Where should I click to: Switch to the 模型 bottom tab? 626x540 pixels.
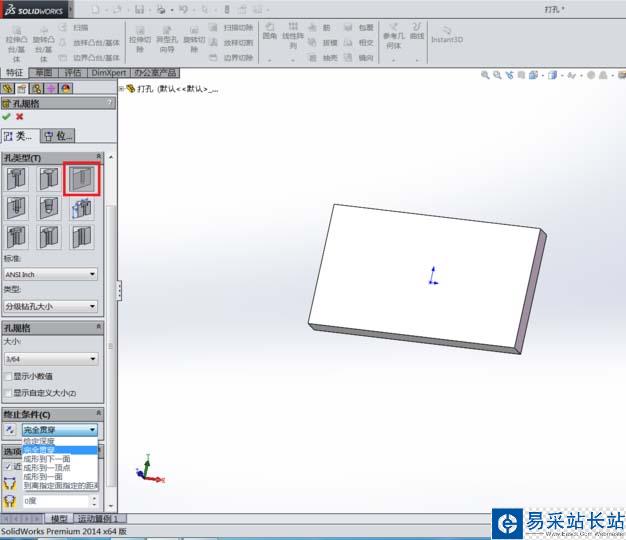tap(59, 518)
